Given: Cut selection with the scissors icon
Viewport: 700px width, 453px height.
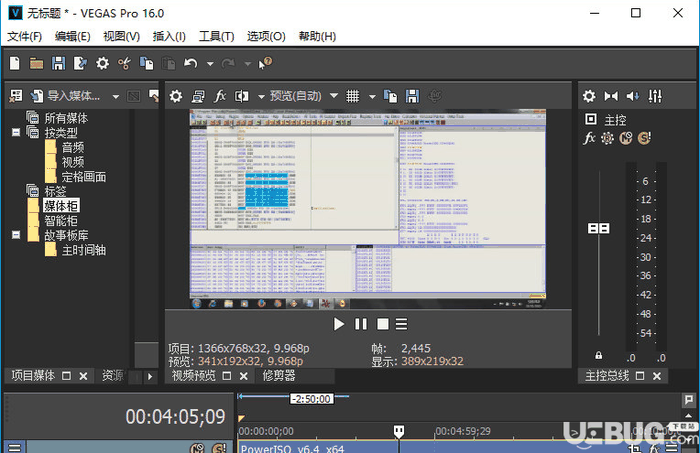Looking at the screenshot, I should [x=124, y=63].
